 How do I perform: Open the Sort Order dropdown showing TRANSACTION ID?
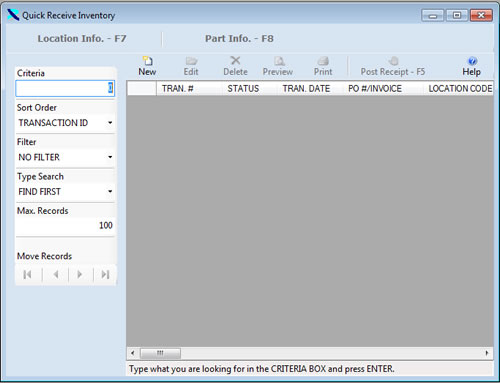click(x=65, y=123)
